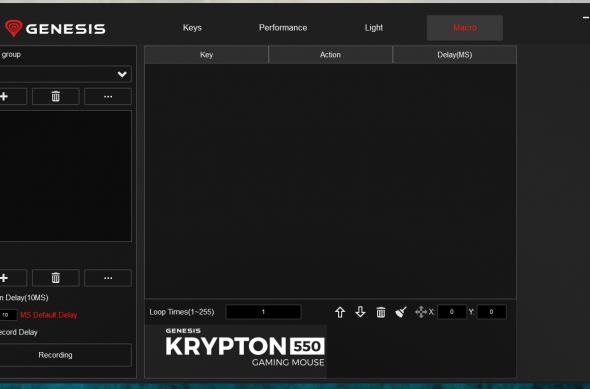Switch to the Performance tab
This screenshot has width=590, height=389.
283,27
